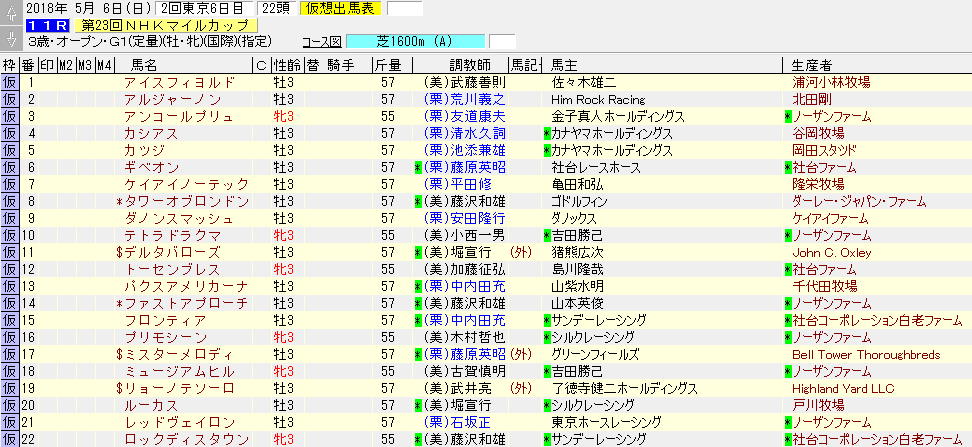Screen dimensions: 972x447
Task: Click the M2 column header
Action: [66, 65]
